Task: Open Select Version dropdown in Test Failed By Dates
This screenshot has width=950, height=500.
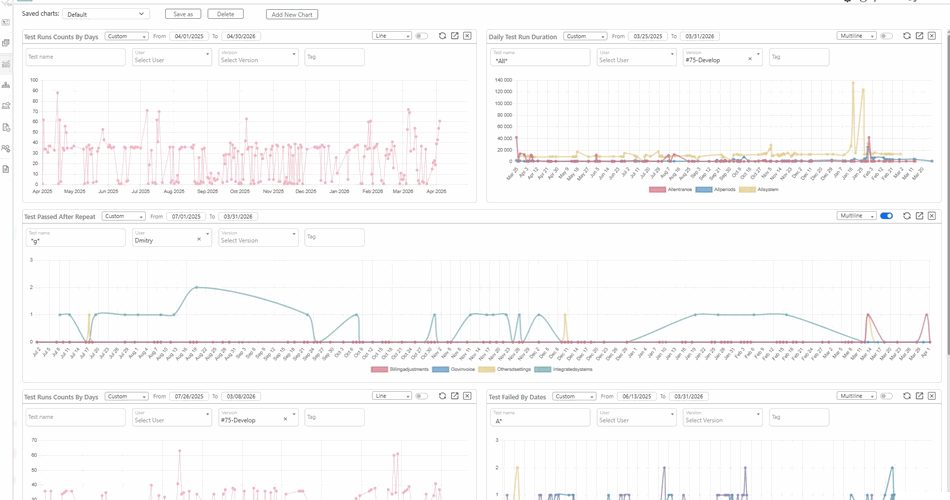Action: tap(723, 417)
